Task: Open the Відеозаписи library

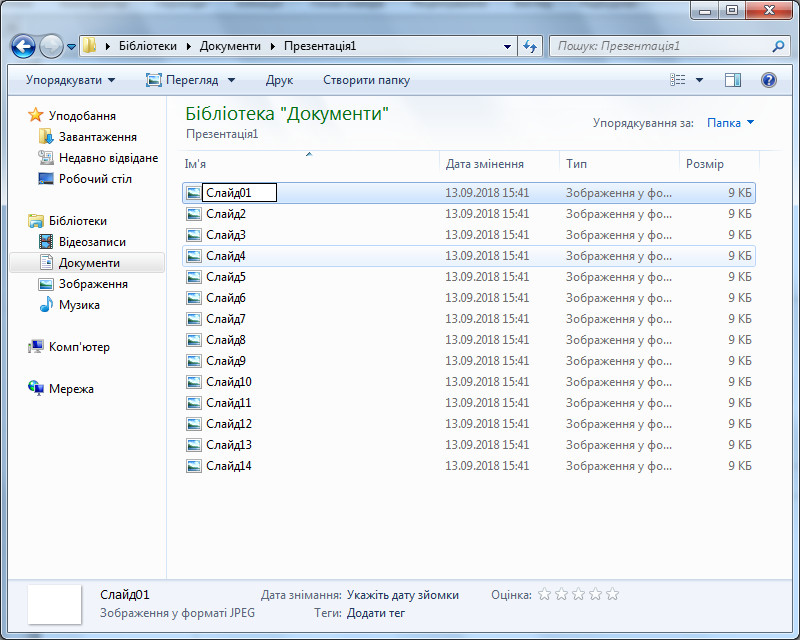Action: [x=92, y=242]
